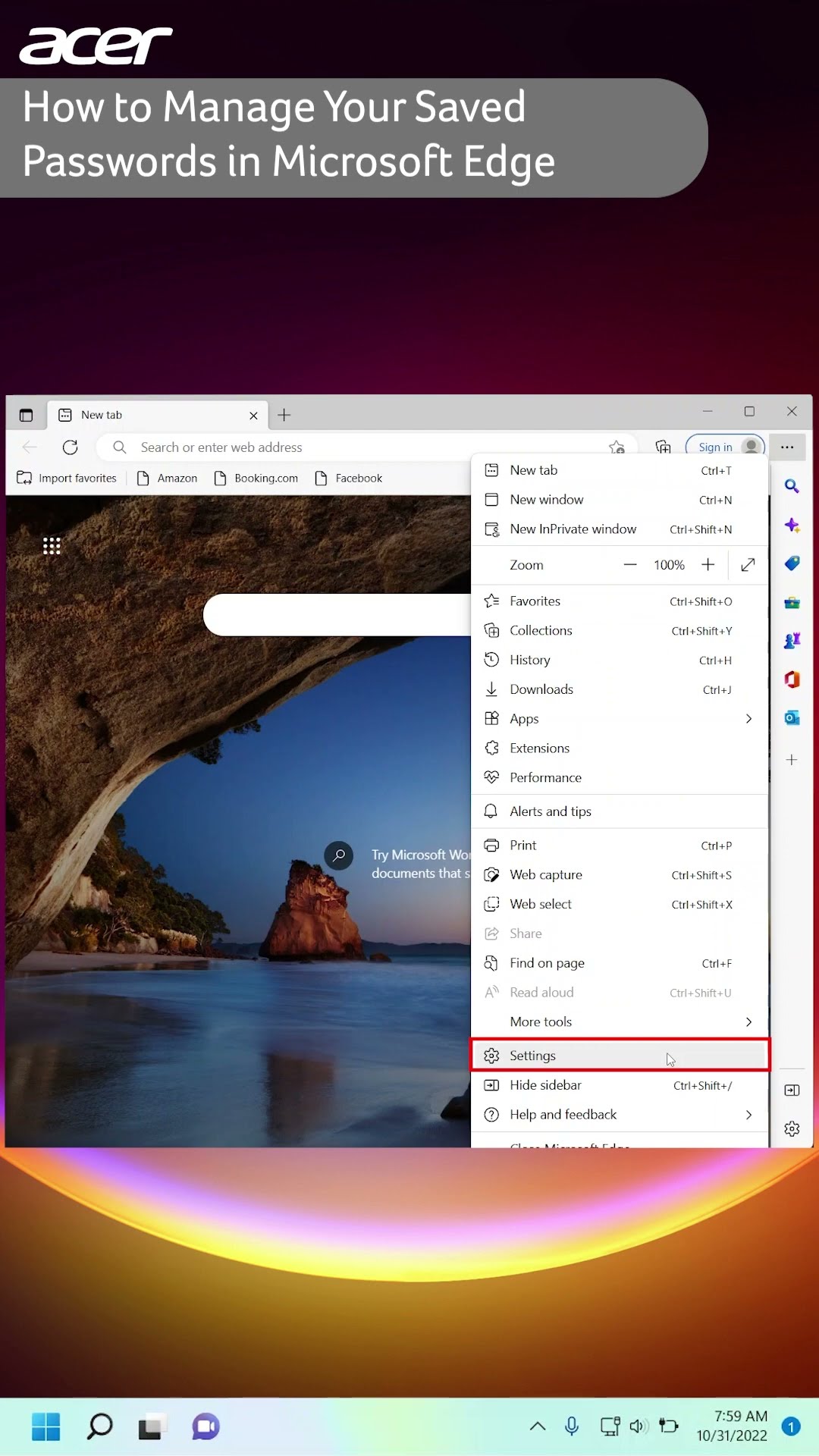Select Find on page

click(620, 963)
